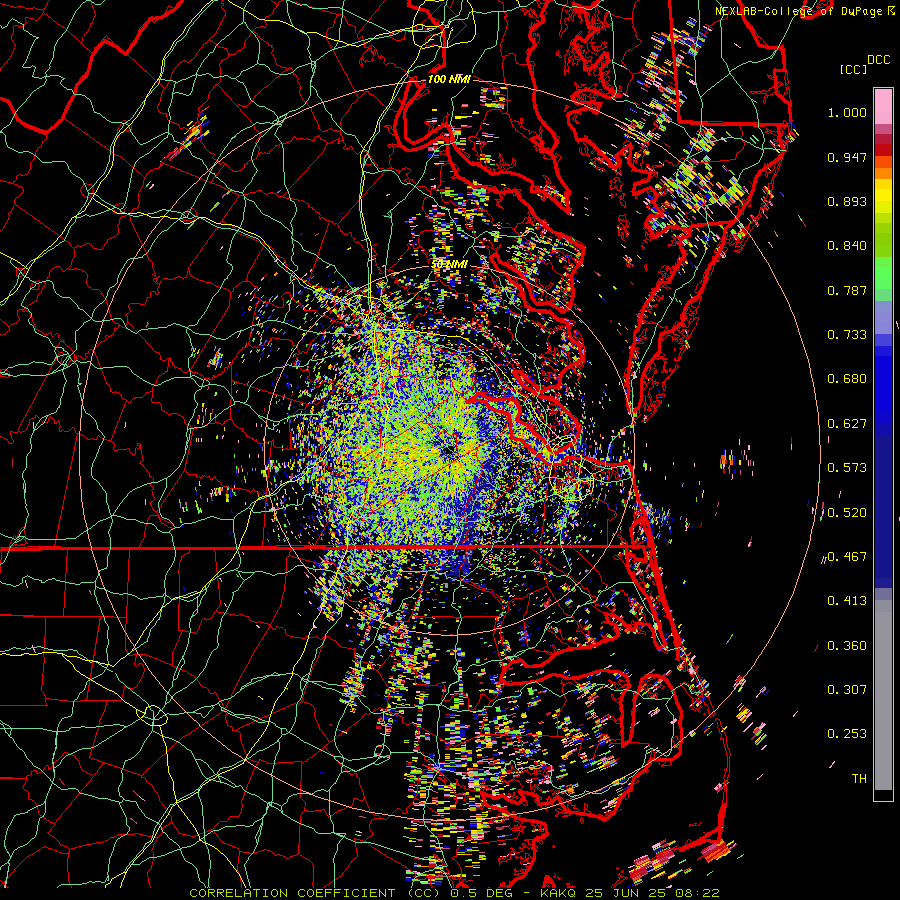Click the Correlation Coefficient caption at bottom
Image resolution: width=900 pixels, height=900 pixels.
[x=454, y=893]
